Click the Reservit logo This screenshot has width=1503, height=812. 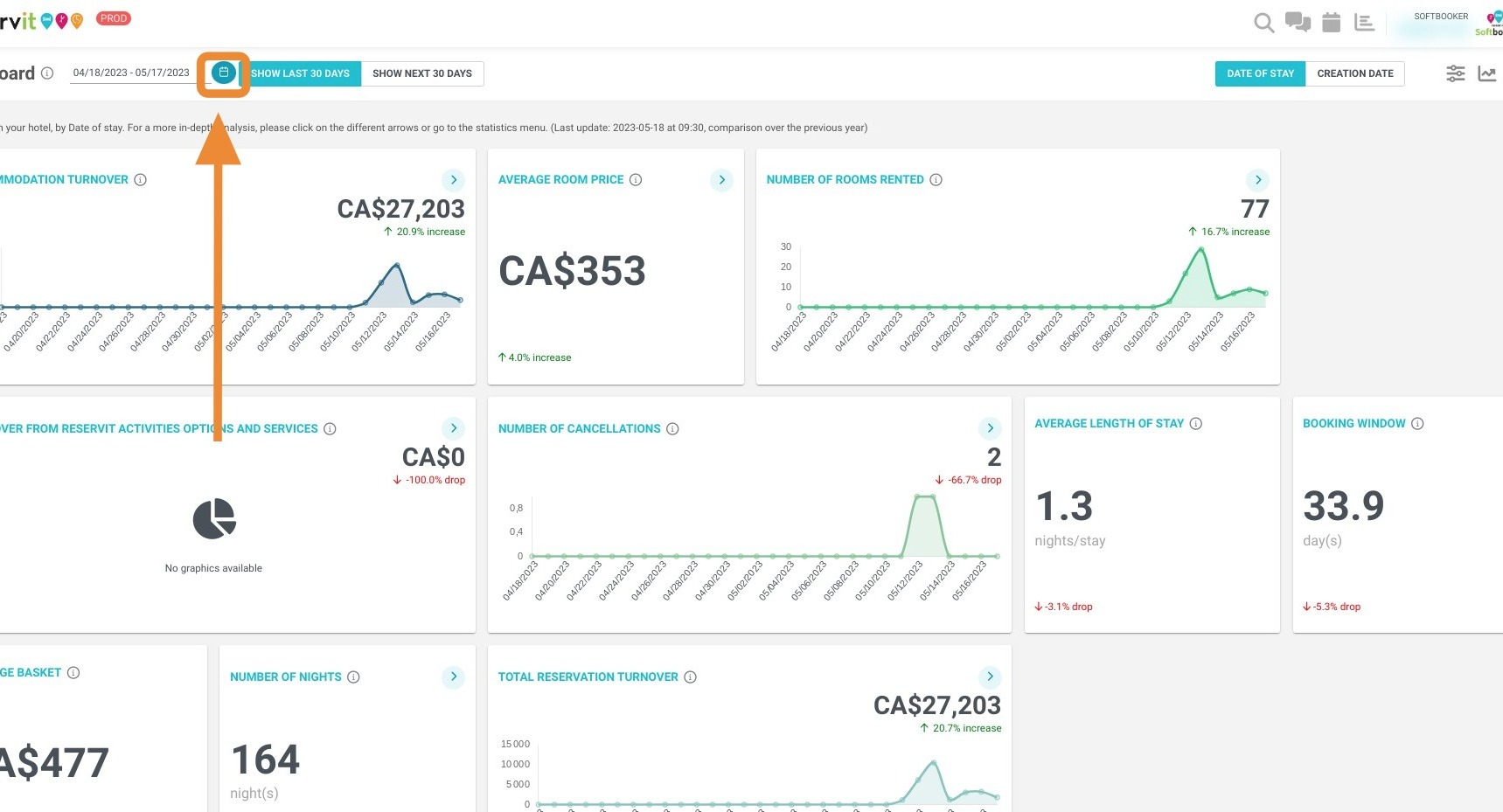click(x=42, y=20)
